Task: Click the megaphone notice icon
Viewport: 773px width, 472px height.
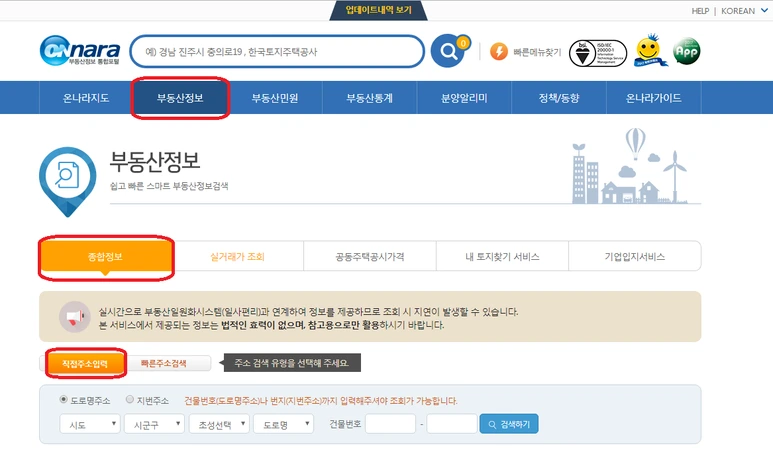Action: pyautogui.click(x=74, y=317)
